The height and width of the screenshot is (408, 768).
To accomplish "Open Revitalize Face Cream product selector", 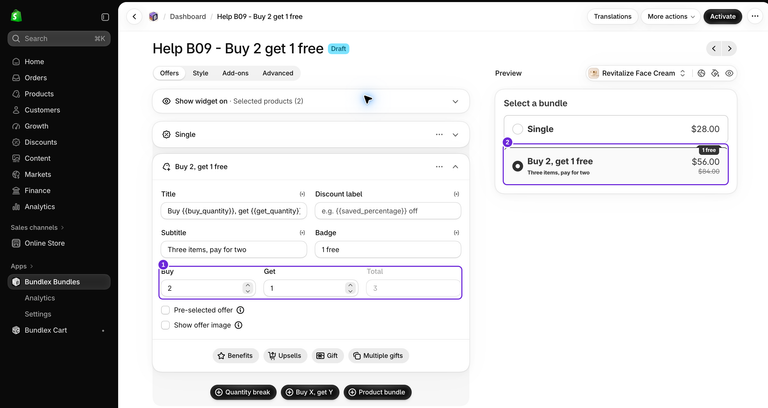I will (x=637, y=73).
